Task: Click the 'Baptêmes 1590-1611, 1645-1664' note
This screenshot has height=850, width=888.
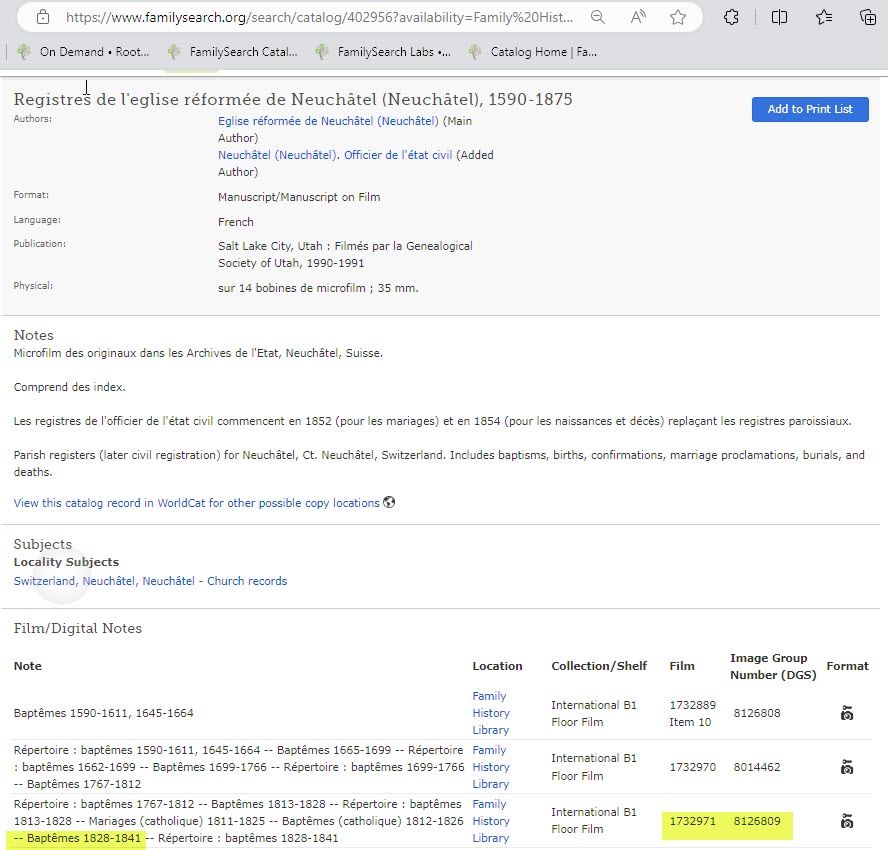Action: (x=104, y=713)
